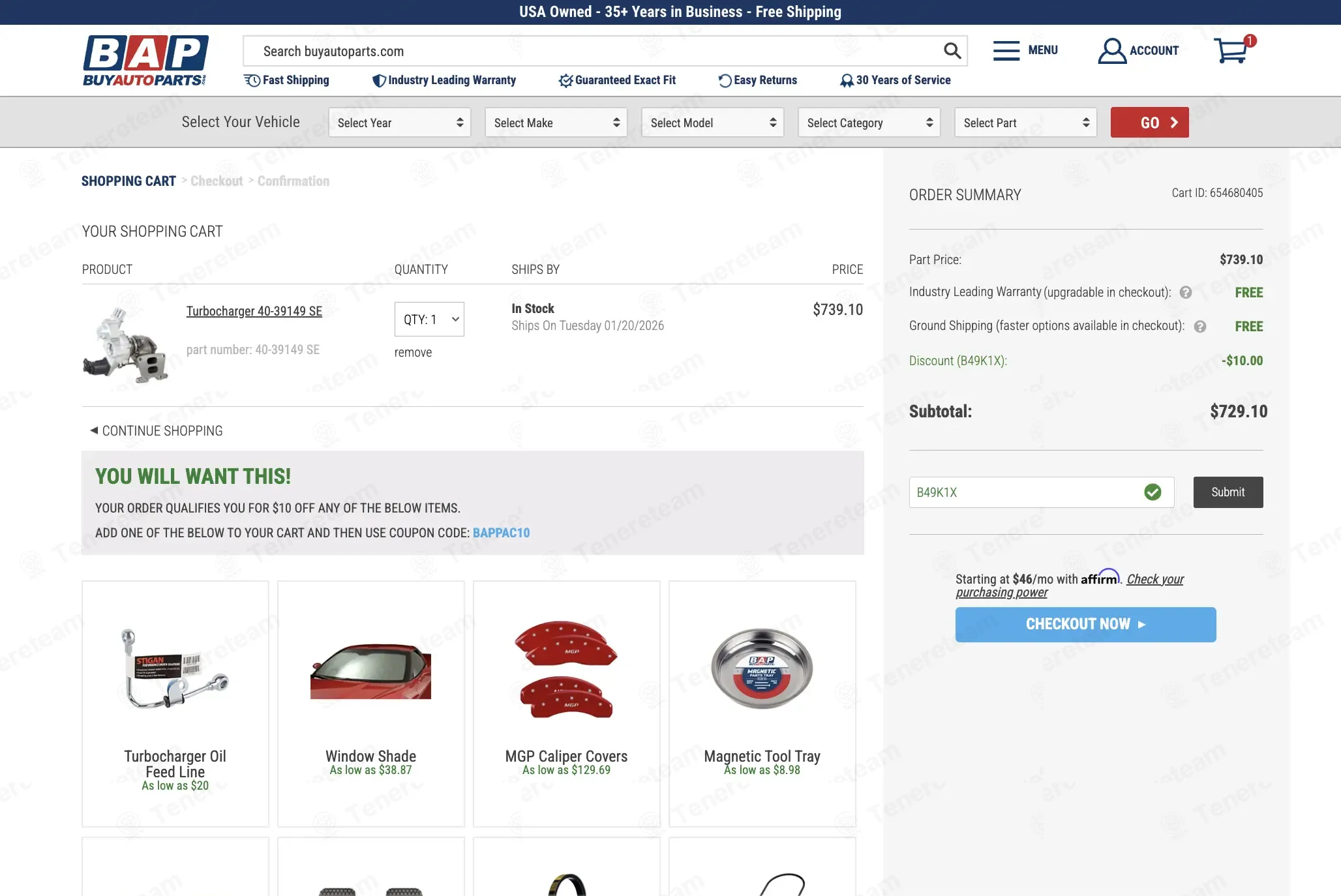Viewport: 1341px width, 896px height.
Task: Click the account person icon
Action: 1111,51
